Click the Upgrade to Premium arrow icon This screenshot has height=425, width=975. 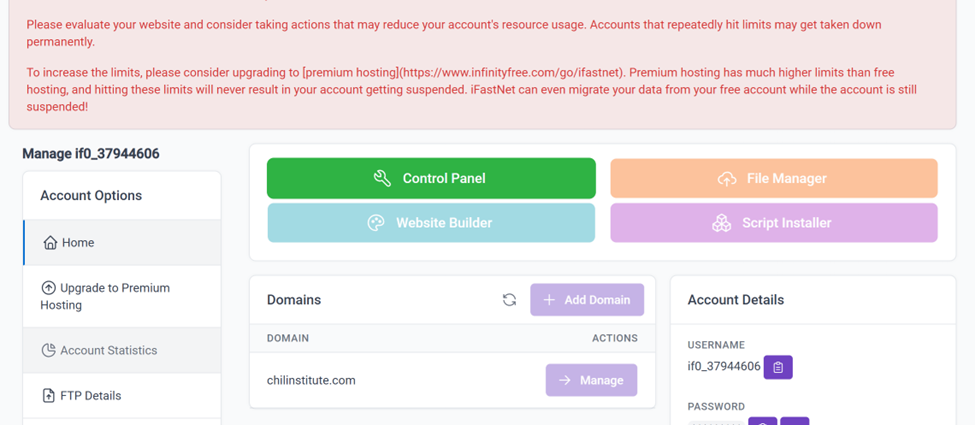click(x=48, y=288)
